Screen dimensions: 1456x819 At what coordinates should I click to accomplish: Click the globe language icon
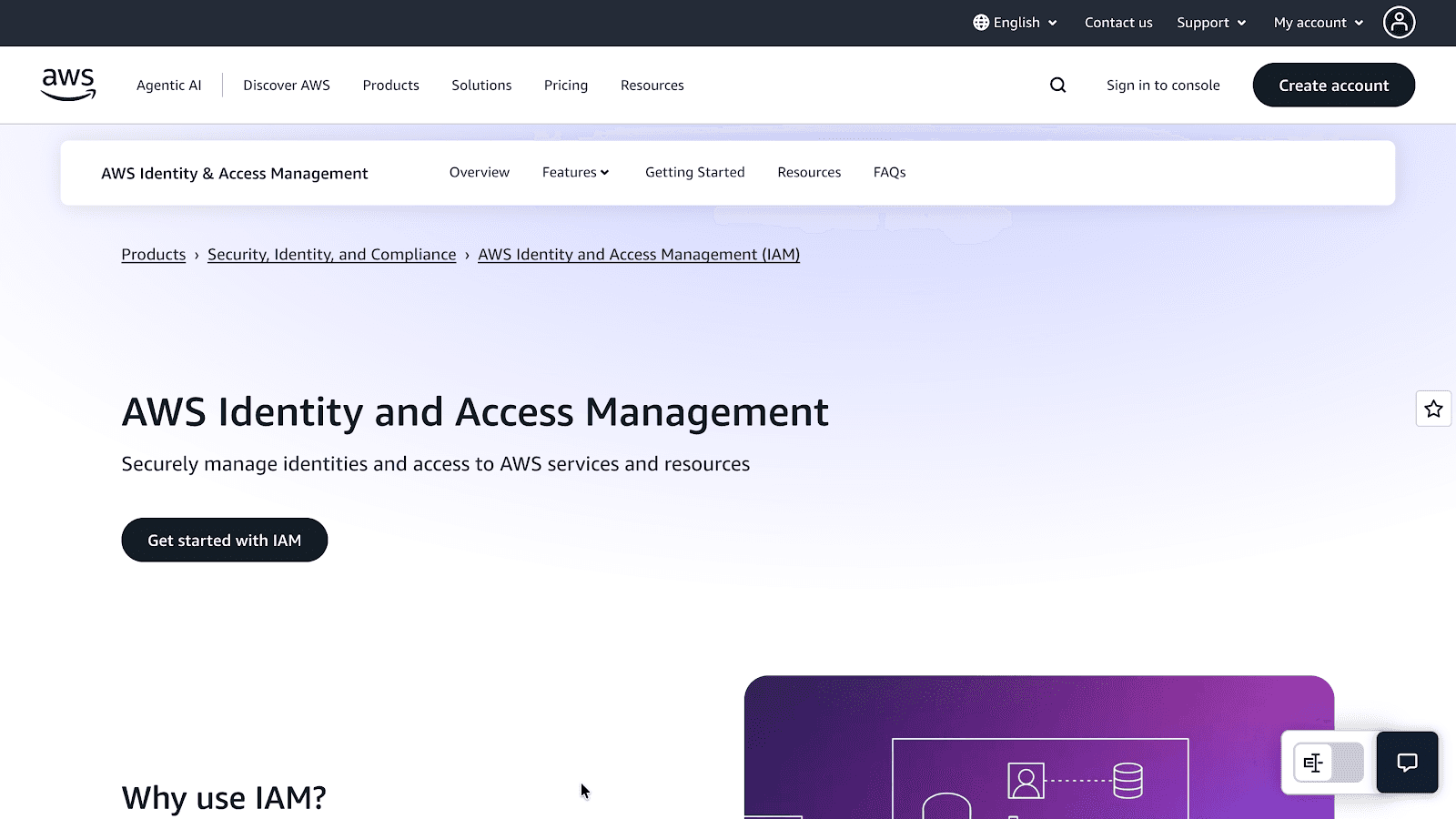pos(980,22)
